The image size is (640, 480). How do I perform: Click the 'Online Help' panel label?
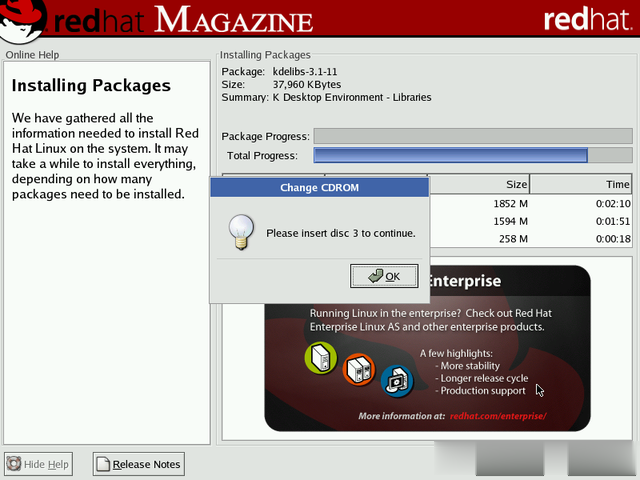pyautogui.click(x=32, y=55)
